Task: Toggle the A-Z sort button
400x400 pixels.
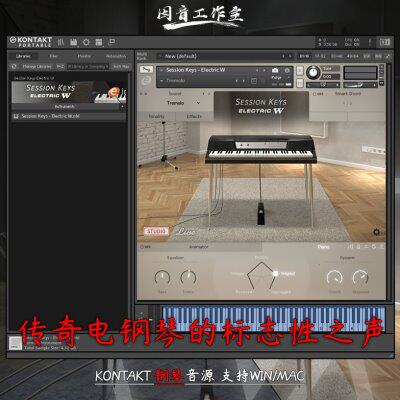Action: pos(60,66)
